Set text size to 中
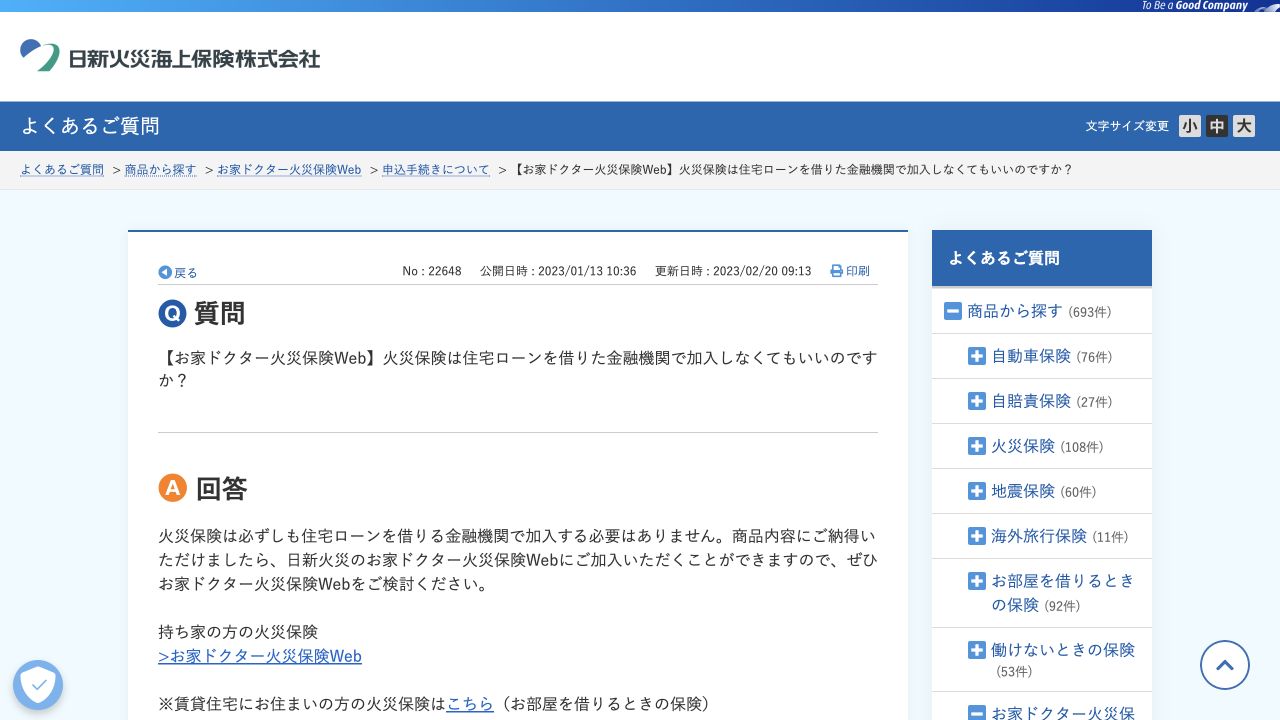The width and height of the screenshot is (1280, 720). point(1217,126)
